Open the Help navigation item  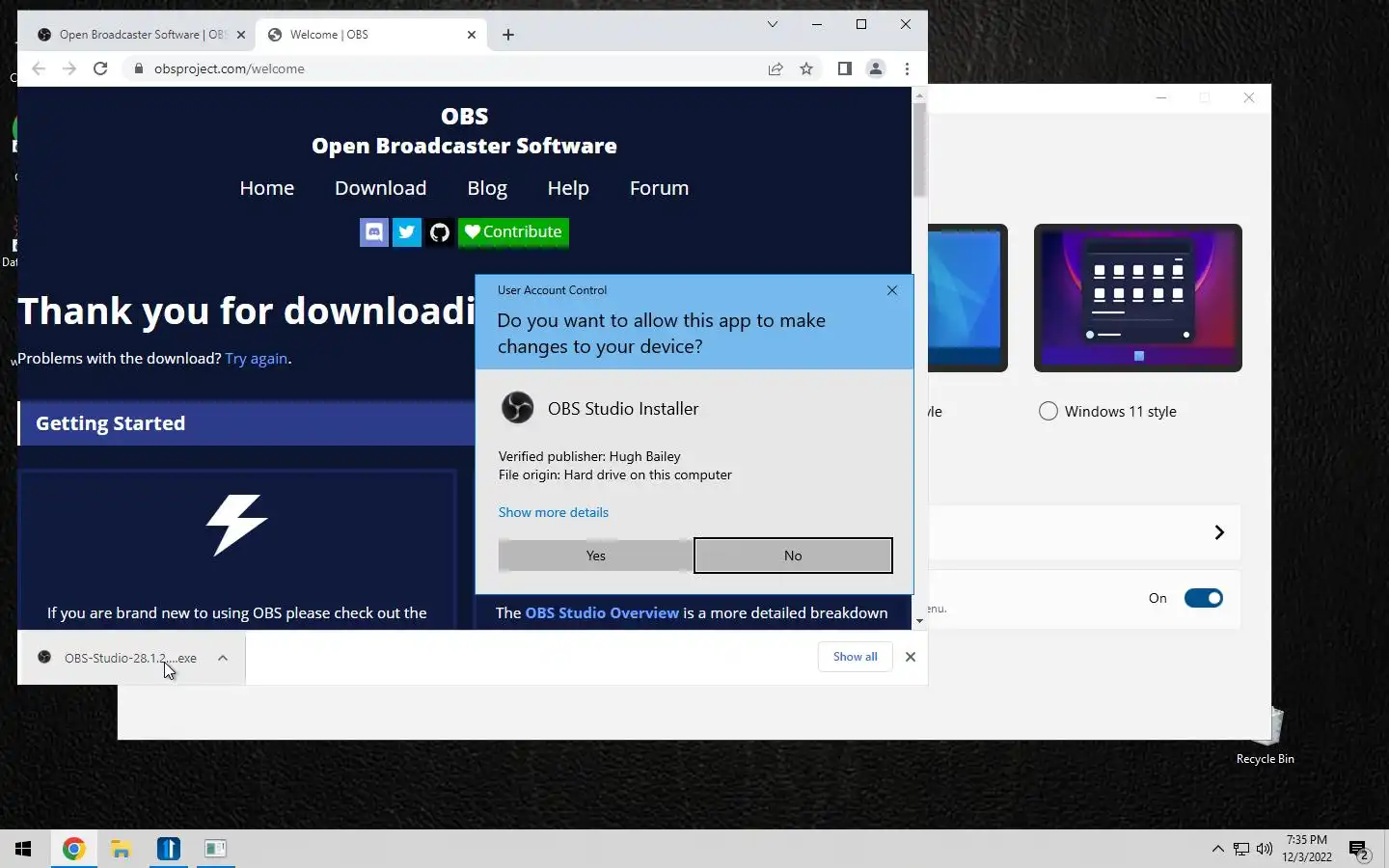568,188
